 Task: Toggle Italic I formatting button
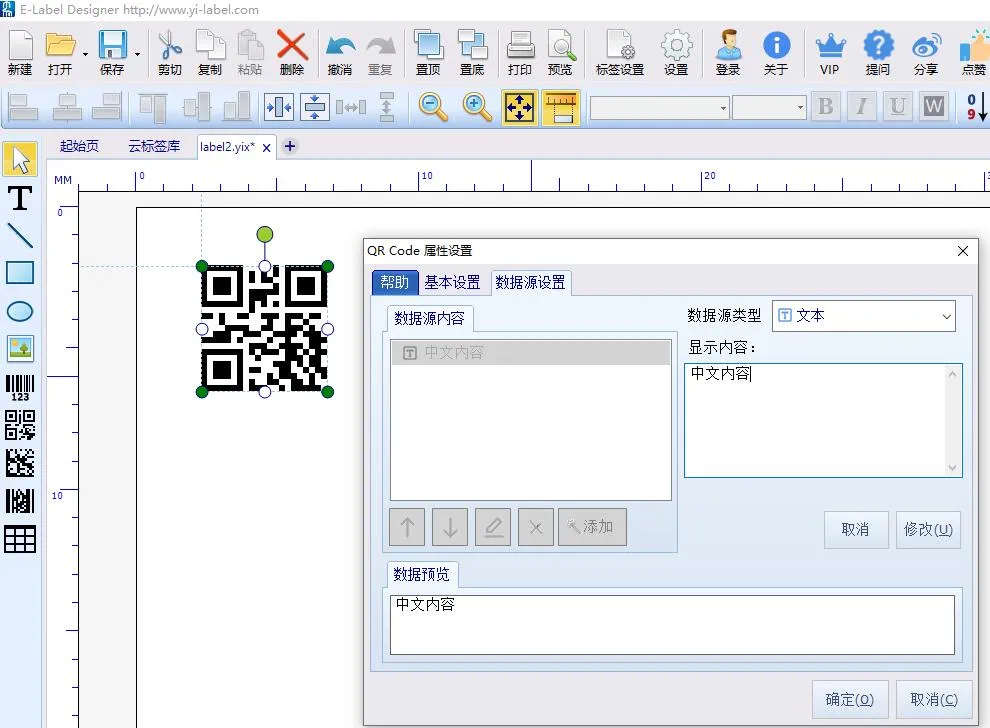point(861,107)
